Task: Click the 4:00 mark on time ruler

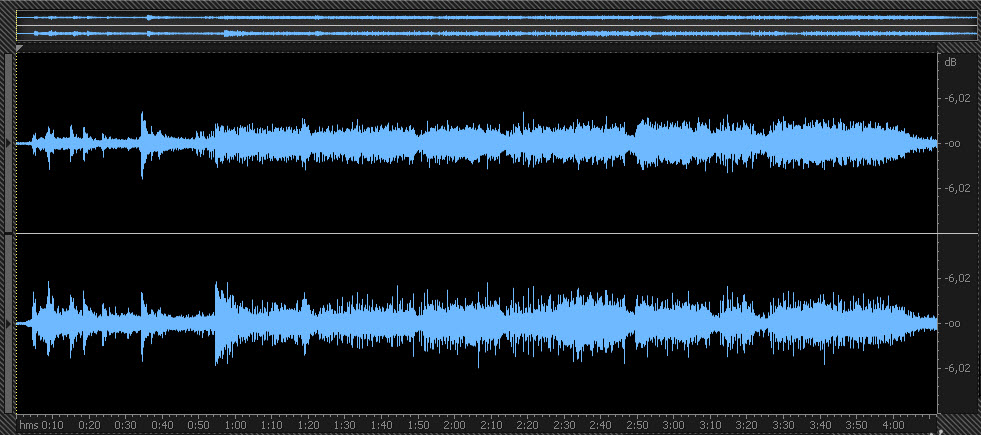Action: point(893,425)
